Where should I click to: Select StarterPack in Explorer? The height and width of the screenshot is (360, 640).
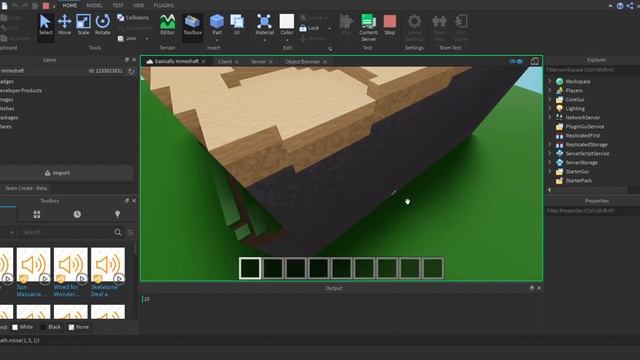[x=578, y=180]
